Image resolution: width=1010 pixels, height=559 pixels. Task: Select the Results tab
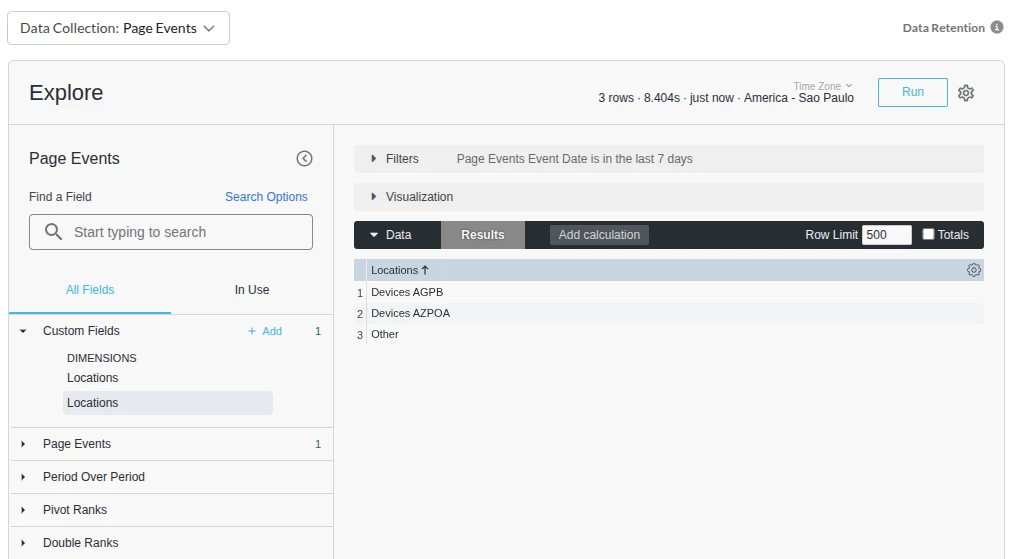click(482, 235)
